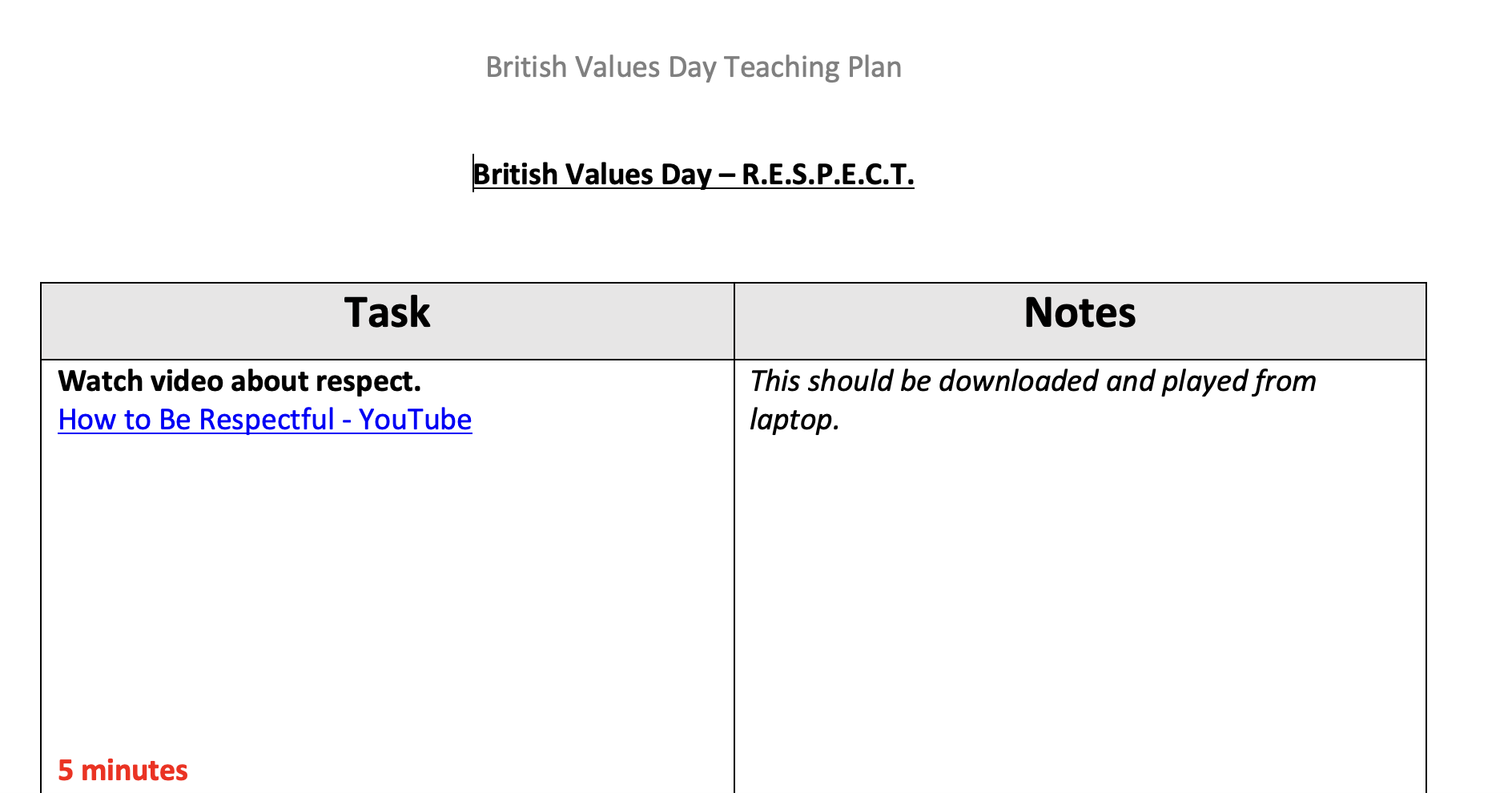Select the Notes column header cell

(x=1080, y=321)
